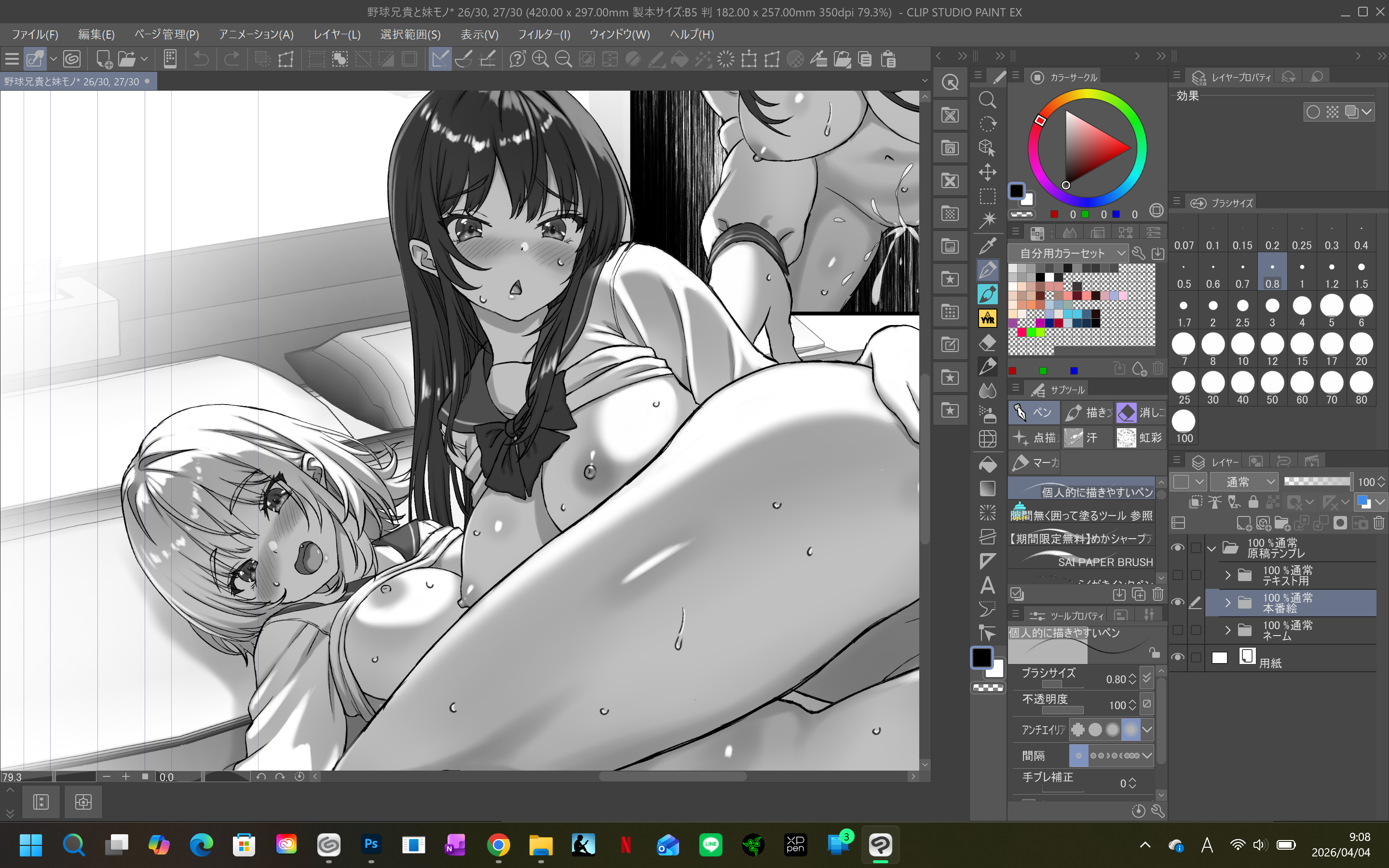Toggle lock layer icon in layer panel
This screenshot has height=868, width=1389.
click(1253, 502)
